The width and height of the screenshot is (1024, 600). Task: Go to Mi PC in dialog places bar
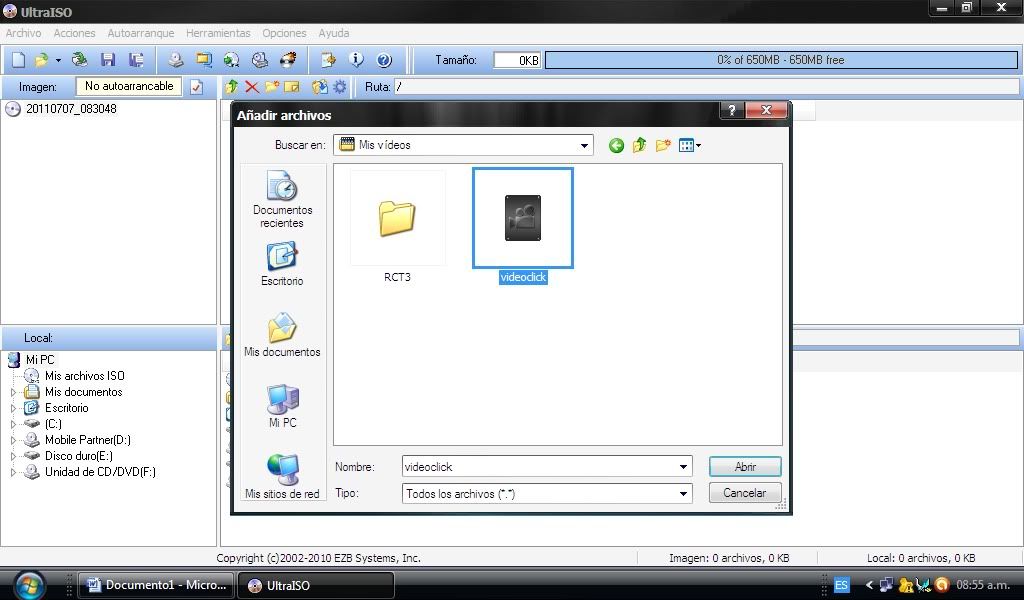(x=282, y=406)
